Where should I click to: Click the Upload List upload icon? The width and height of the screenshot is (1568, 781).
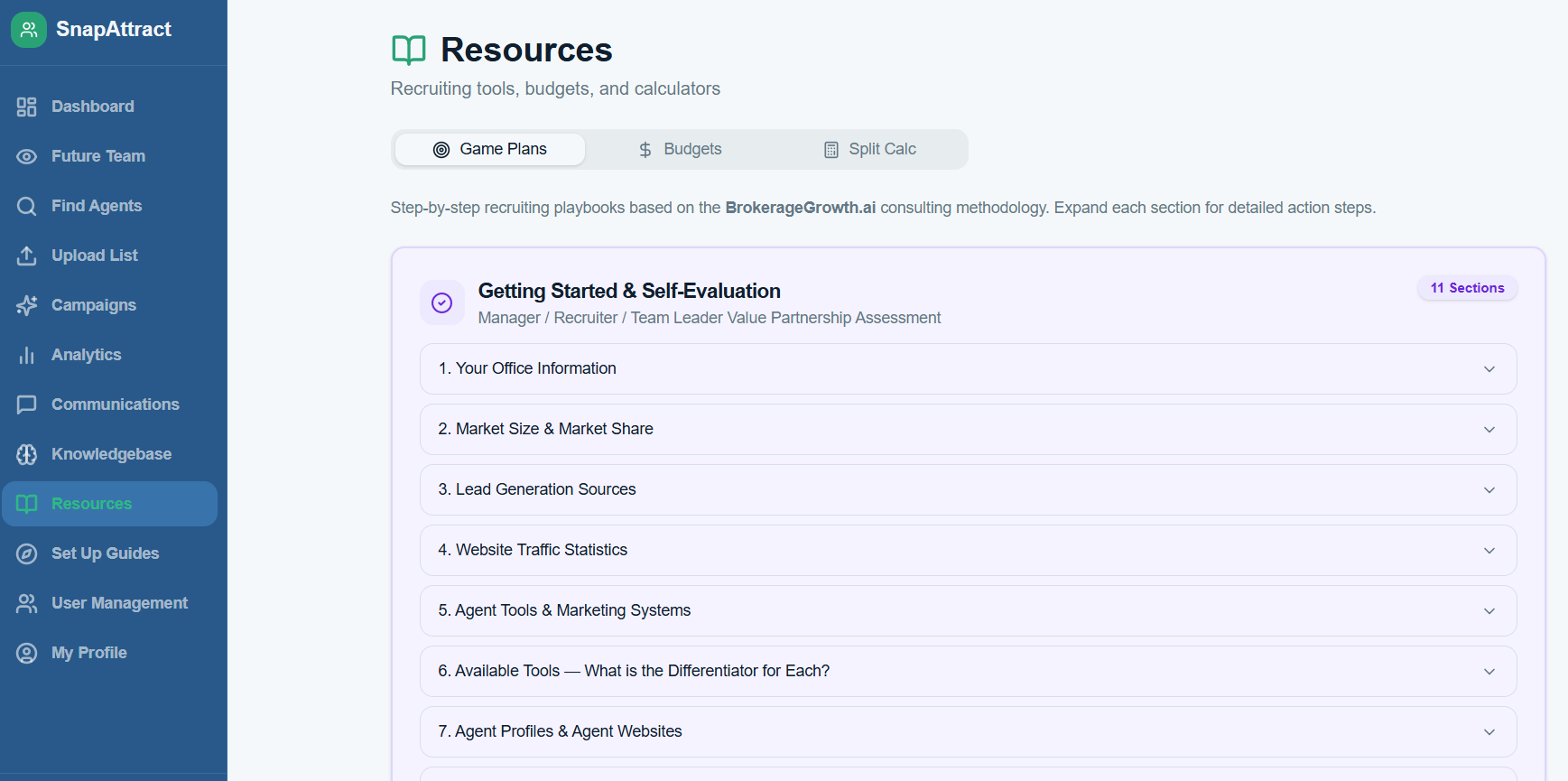pos(27,256)
